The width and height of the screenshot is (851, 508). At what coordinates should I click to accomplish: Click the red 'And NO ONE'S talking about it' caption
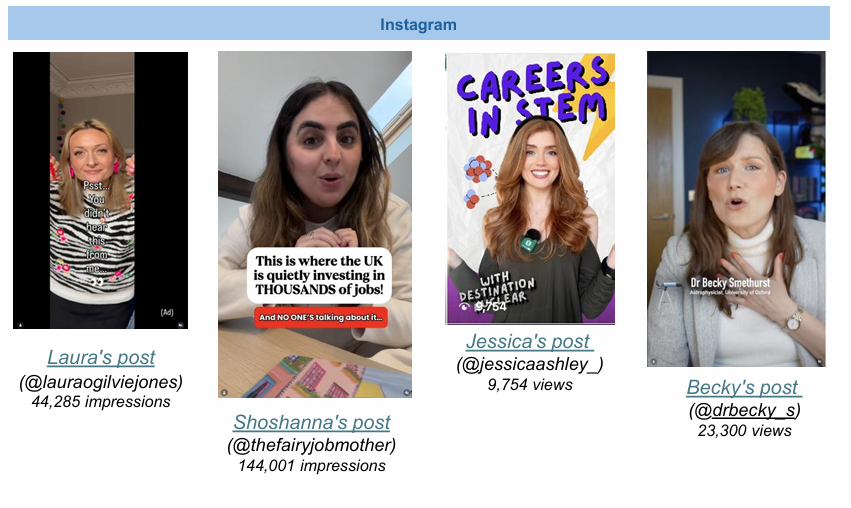(321, 318)
